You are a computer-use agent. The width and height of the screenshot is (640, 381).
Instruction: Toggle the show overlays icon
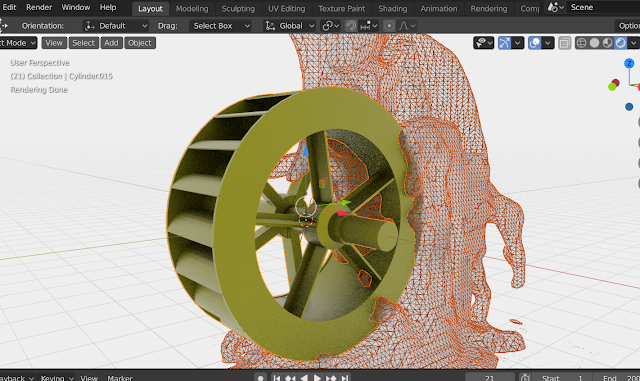tap(534, 43)
